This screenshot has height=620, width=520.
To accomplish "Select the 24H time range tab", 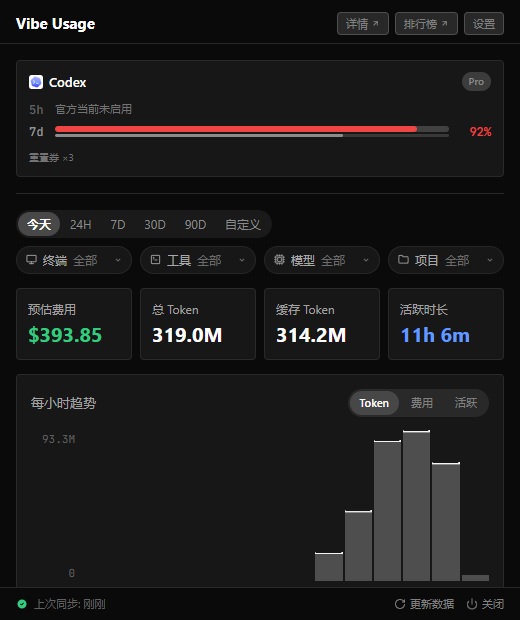I will click(x=81, y=224).
